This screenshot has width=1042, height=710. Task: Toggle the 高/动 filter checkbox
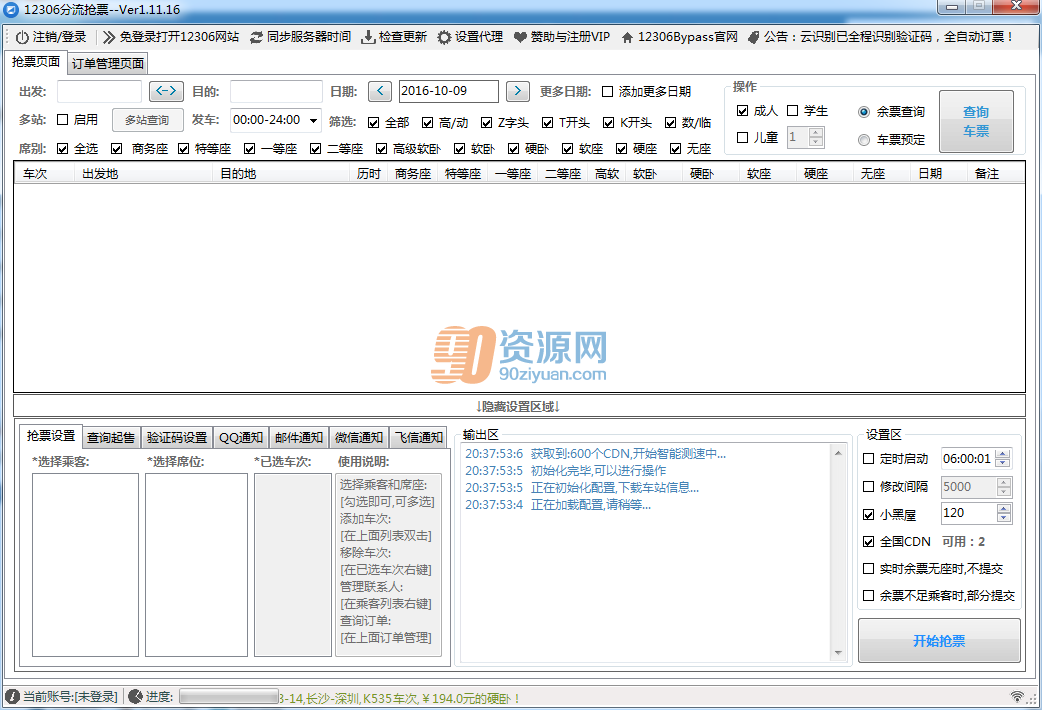coord(427,122)
